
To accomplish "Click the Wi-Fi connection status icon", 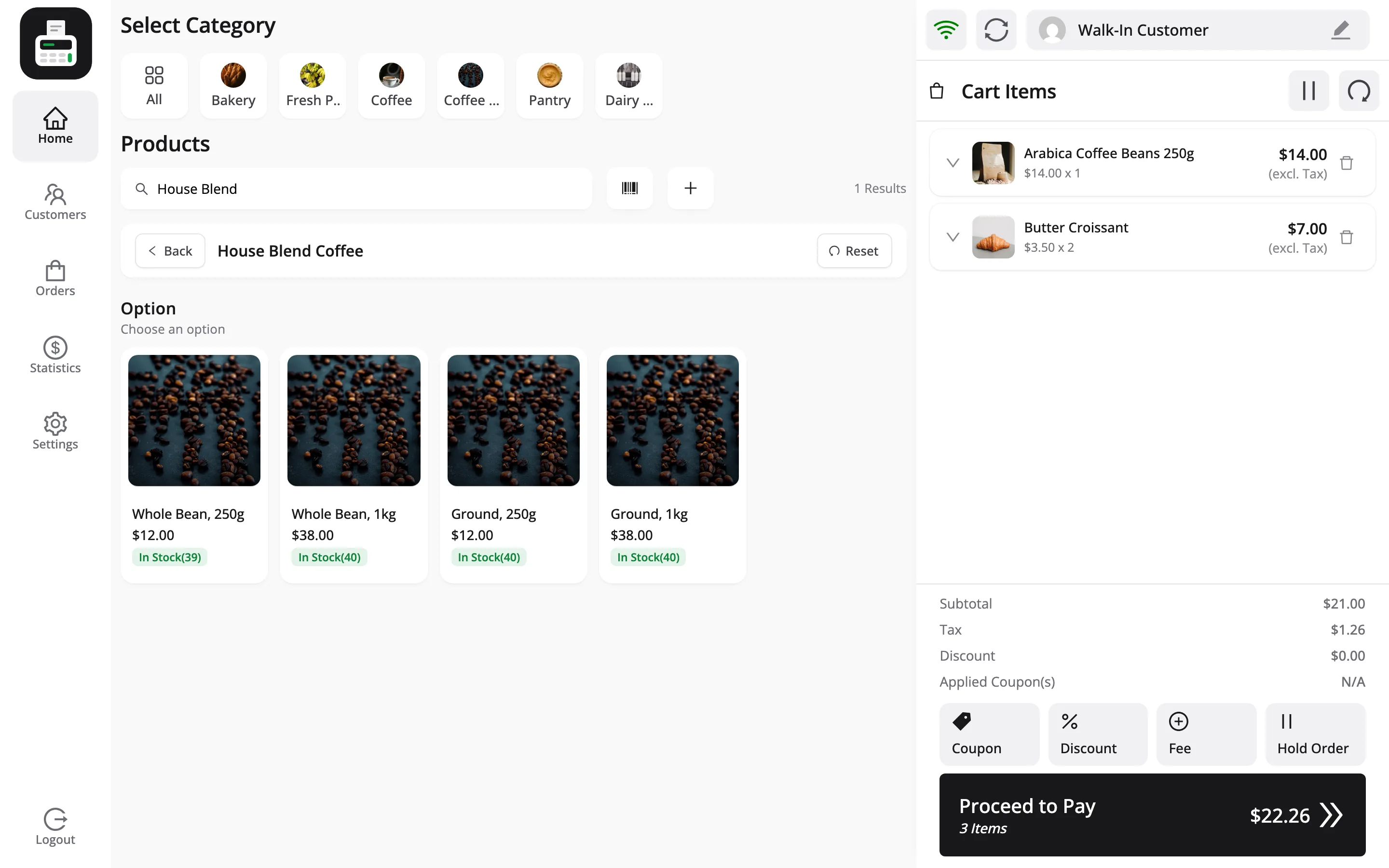I will [946, 30].
